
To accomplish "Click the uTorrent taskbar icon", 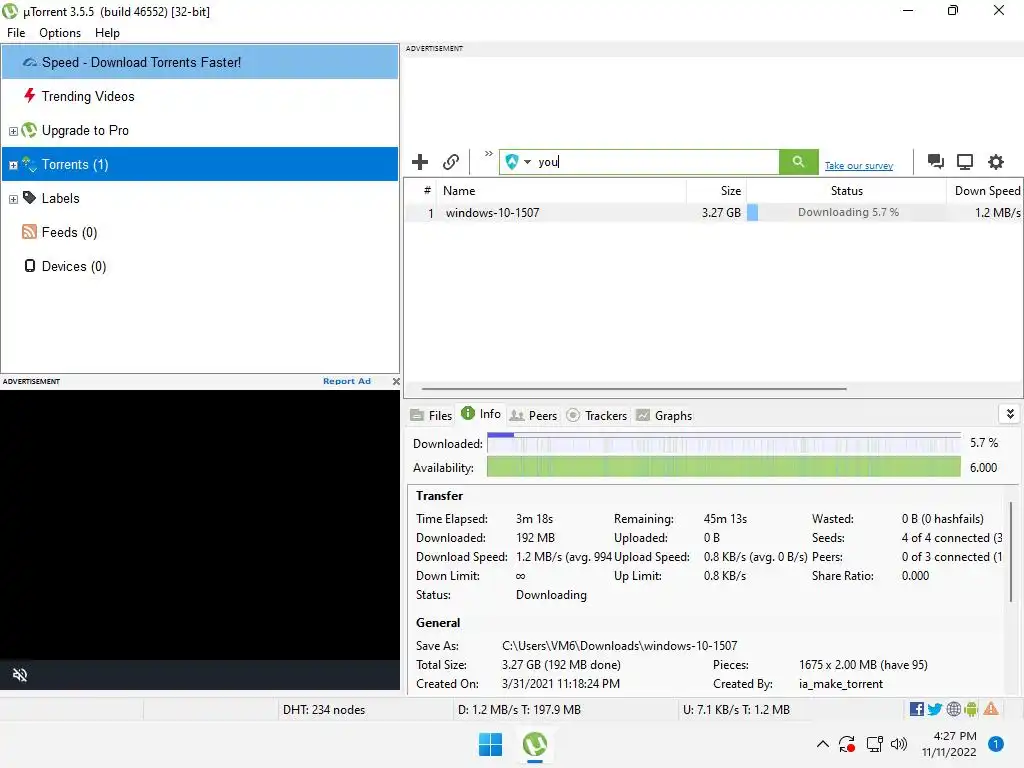I will (x=534, y=744).
